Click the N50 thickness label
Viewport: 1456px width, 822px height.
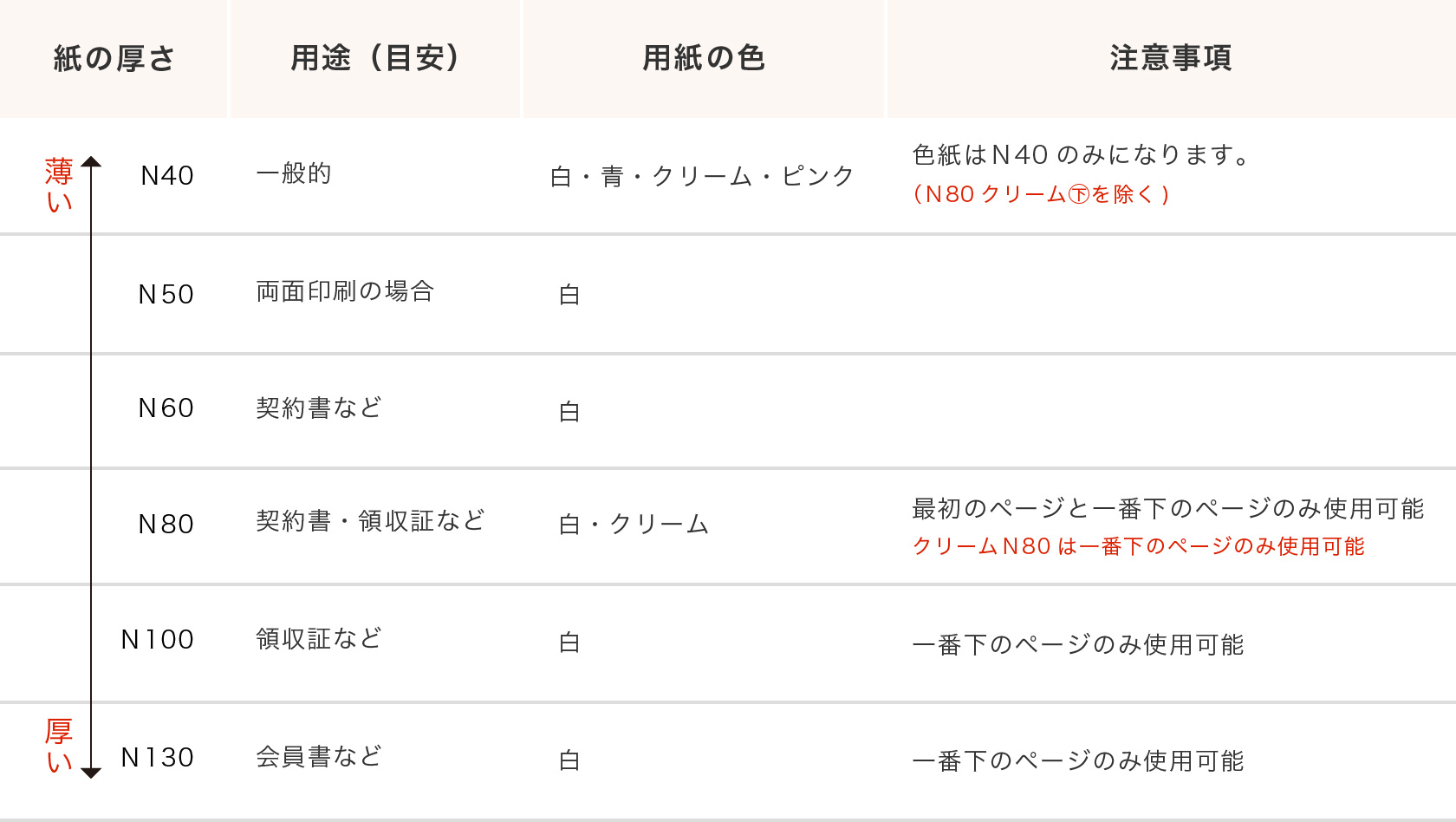coord(166,295)
